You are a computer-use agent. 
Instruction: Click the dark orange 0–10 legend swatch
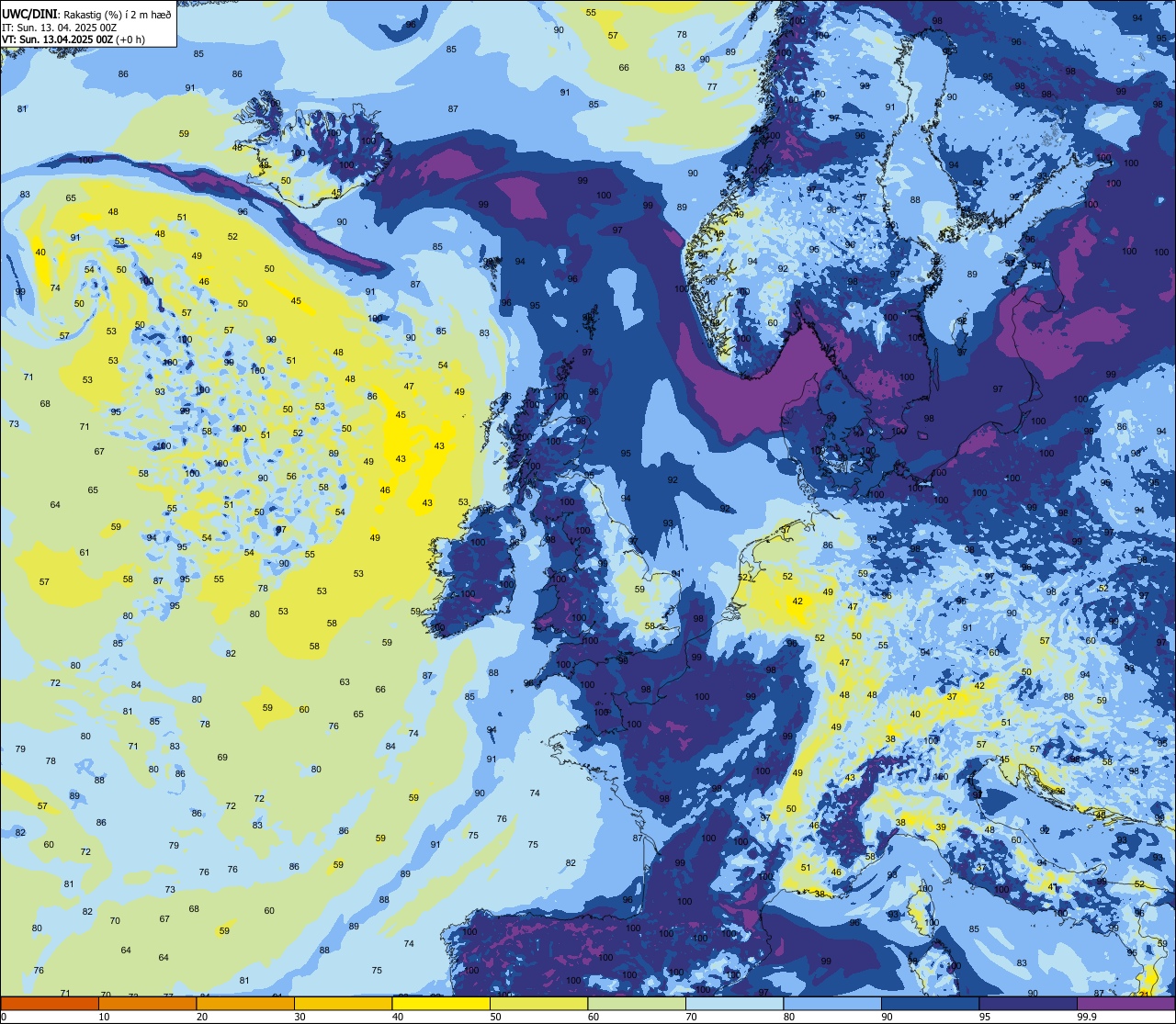(50, 1003)
